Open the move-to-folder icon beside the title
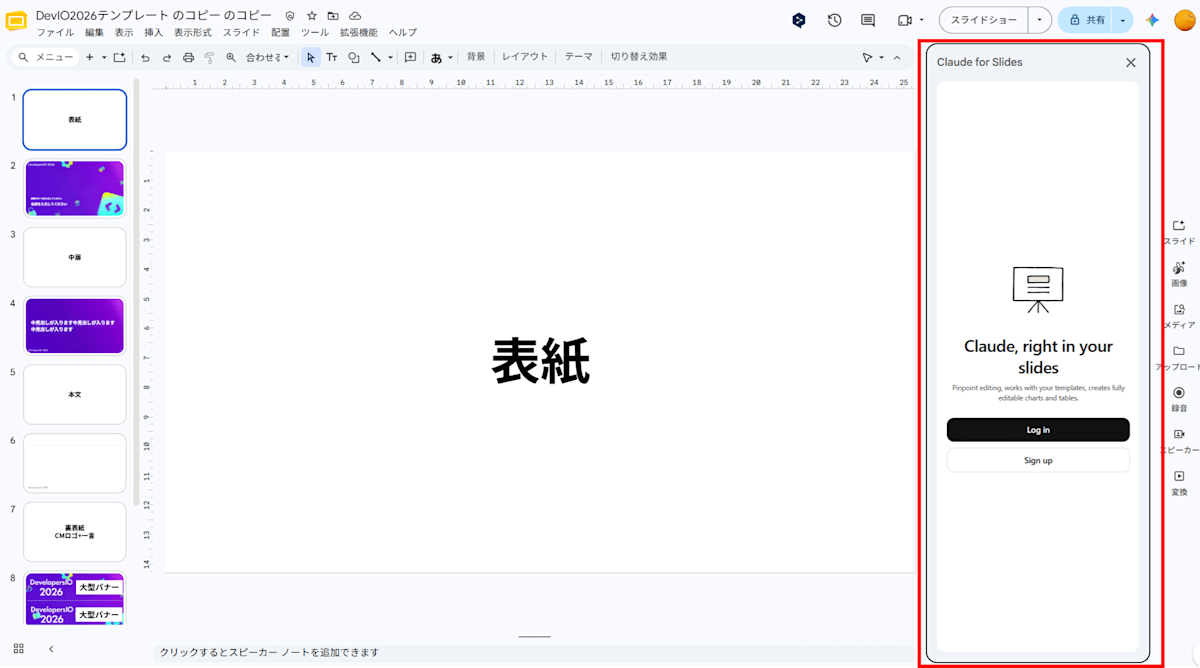 pyautogui.click(x=333, y=16)
